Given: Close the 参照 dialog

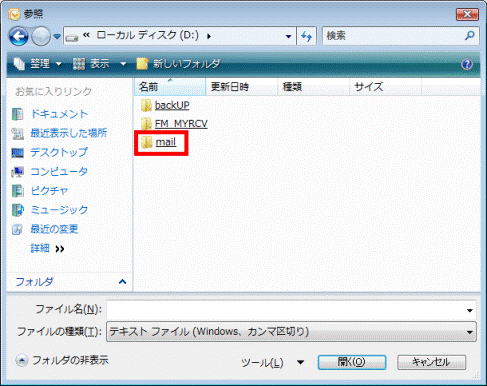Looking at the screenshot, I should coord(467,14).
